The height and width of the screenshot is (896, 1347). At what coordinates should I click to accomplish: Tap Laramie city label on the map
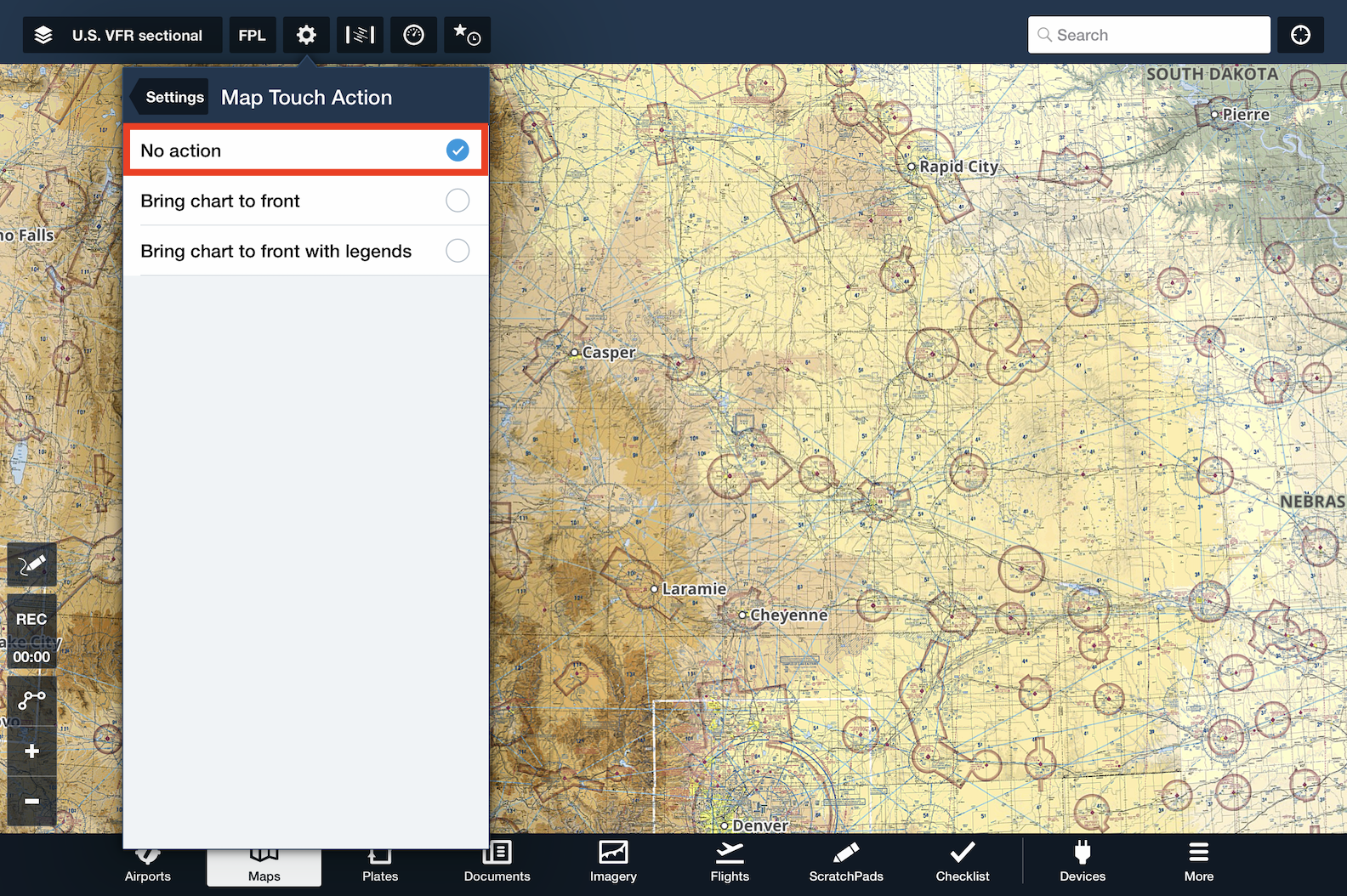tap(694, 588)
